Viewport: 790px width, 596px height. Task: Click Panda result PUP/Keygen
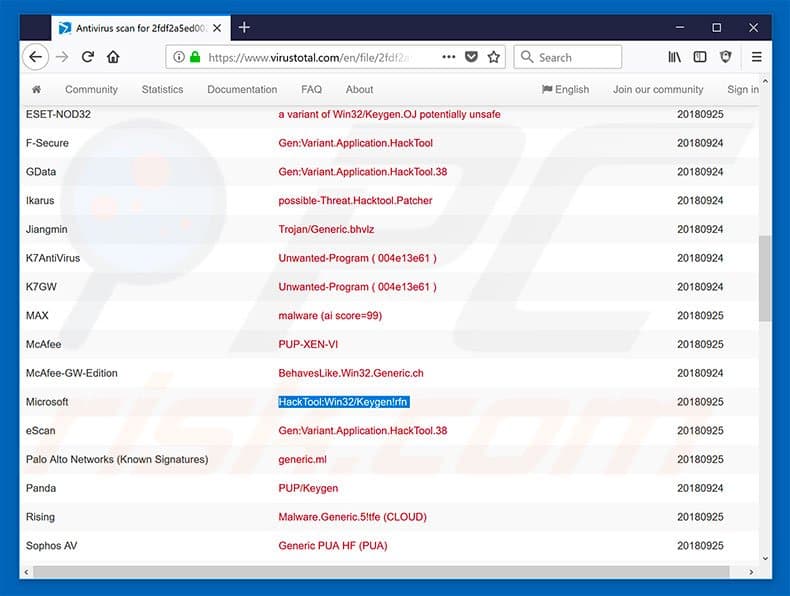tap(308, 488)
